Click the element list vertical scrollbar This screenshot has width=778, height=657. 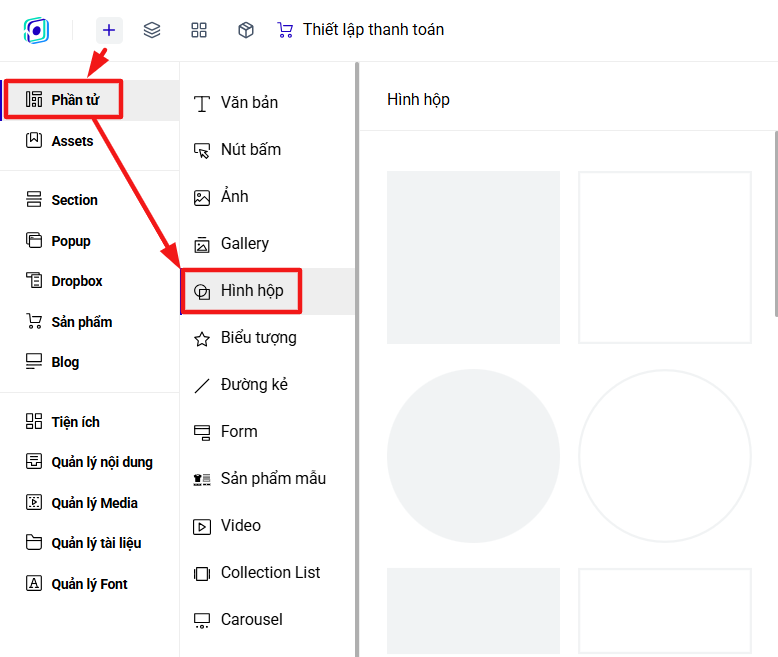(357, 359)
